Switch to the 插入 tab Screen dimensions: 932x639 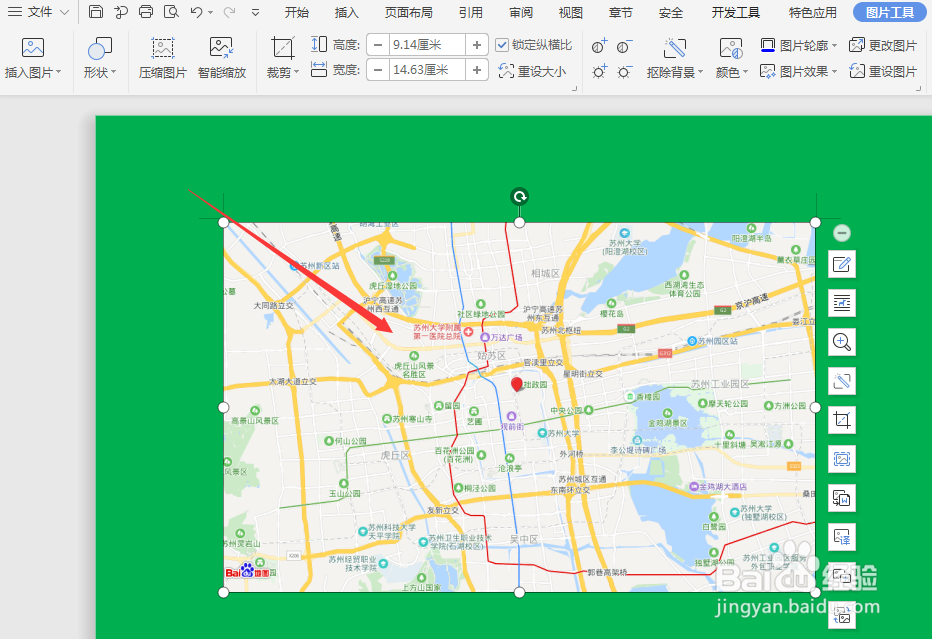click(x=346, y=12)
